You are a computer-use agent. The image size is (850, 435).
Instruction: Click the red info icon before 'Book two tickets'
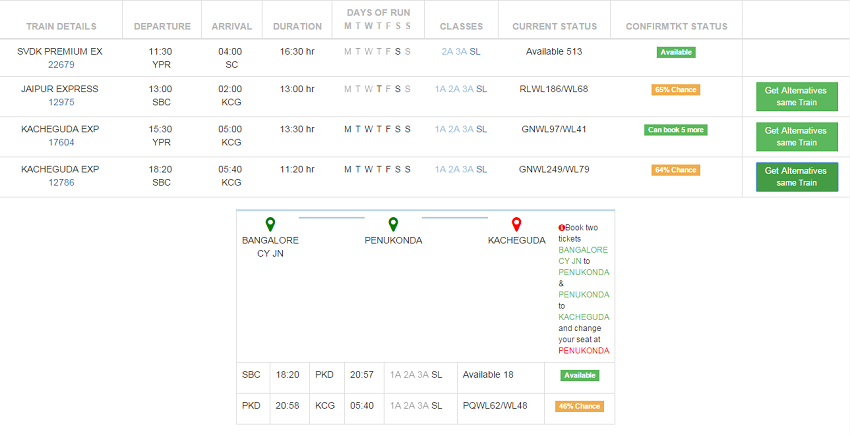coord(562,228)
